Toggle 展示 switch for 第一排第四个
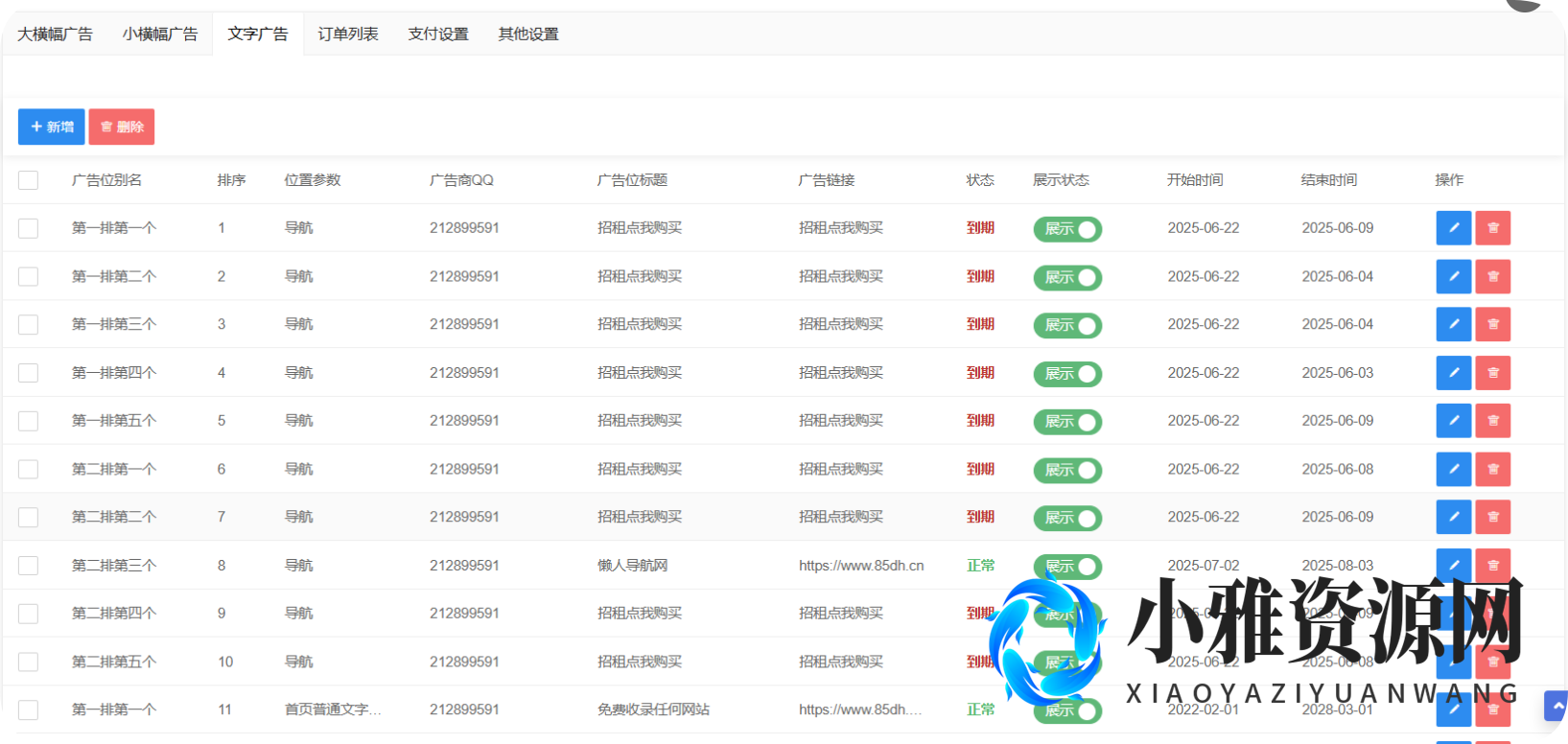The height and width of the screenshot is (744, 1568). point(1067,374)
